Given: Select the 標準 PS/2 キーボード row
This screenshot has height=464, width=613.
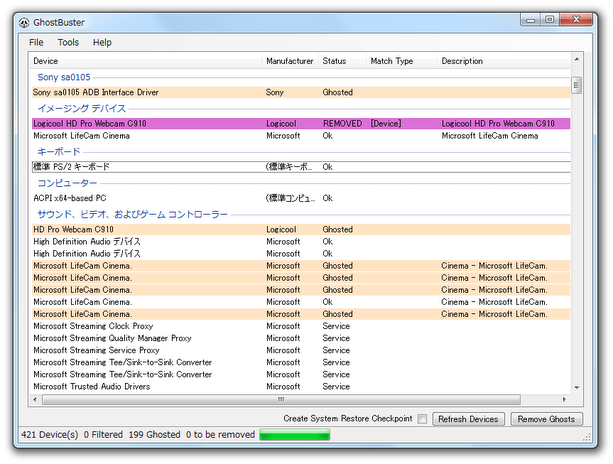Looking at the screenshot, I should 301,167.
